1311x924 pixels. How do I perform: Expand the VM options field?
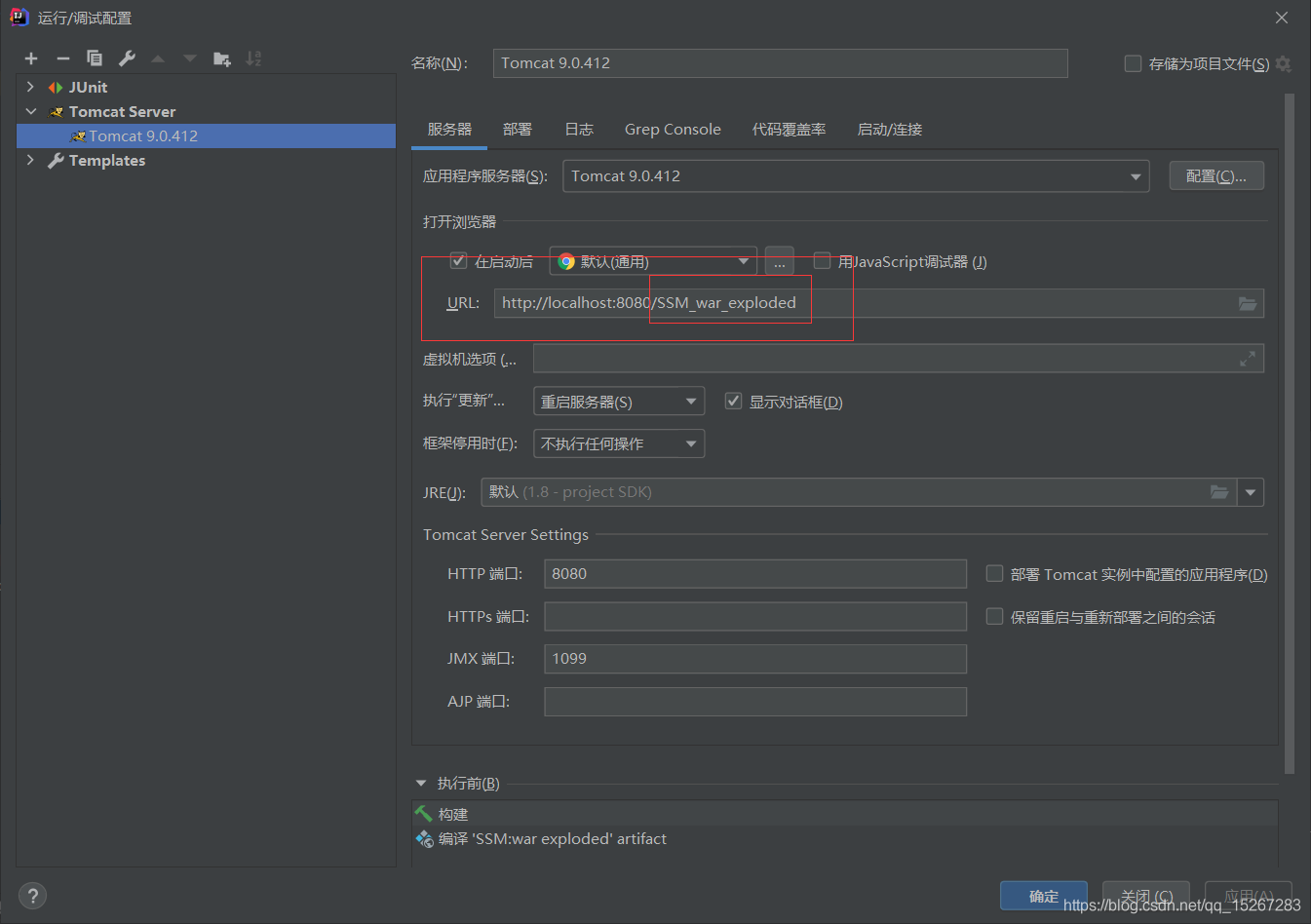tap(1248, 359)
